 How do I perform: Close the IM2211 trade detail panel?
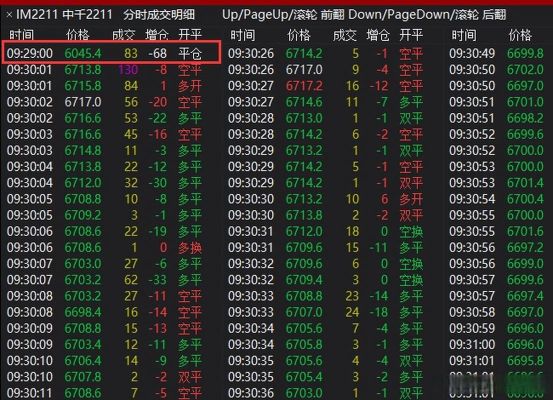click(9, 15)
